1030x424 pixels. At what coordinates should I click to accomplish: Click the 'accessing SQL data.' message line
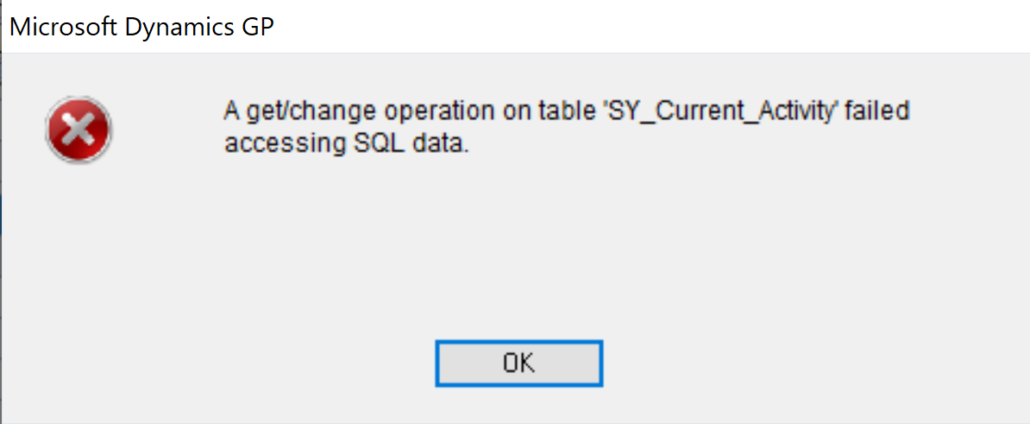pos(347,144)
